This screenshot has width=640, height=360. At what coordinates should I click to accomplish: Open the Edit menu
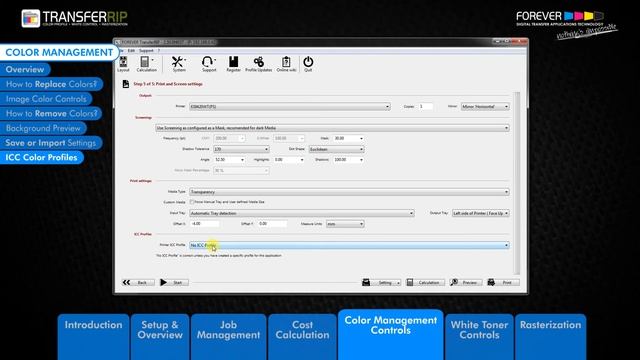point(131,51)
